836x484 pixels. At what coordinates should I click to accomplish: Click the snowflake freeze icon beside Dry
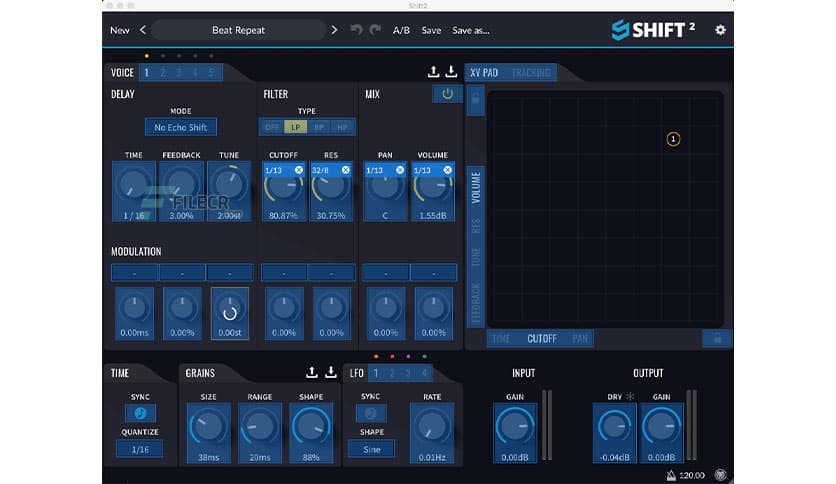point(630,397)
